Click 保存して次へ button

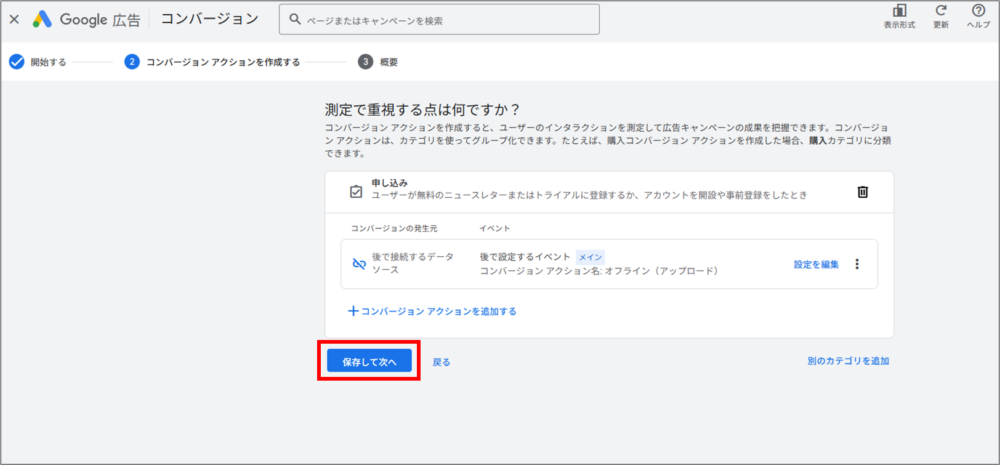click(x=369, y=361)
